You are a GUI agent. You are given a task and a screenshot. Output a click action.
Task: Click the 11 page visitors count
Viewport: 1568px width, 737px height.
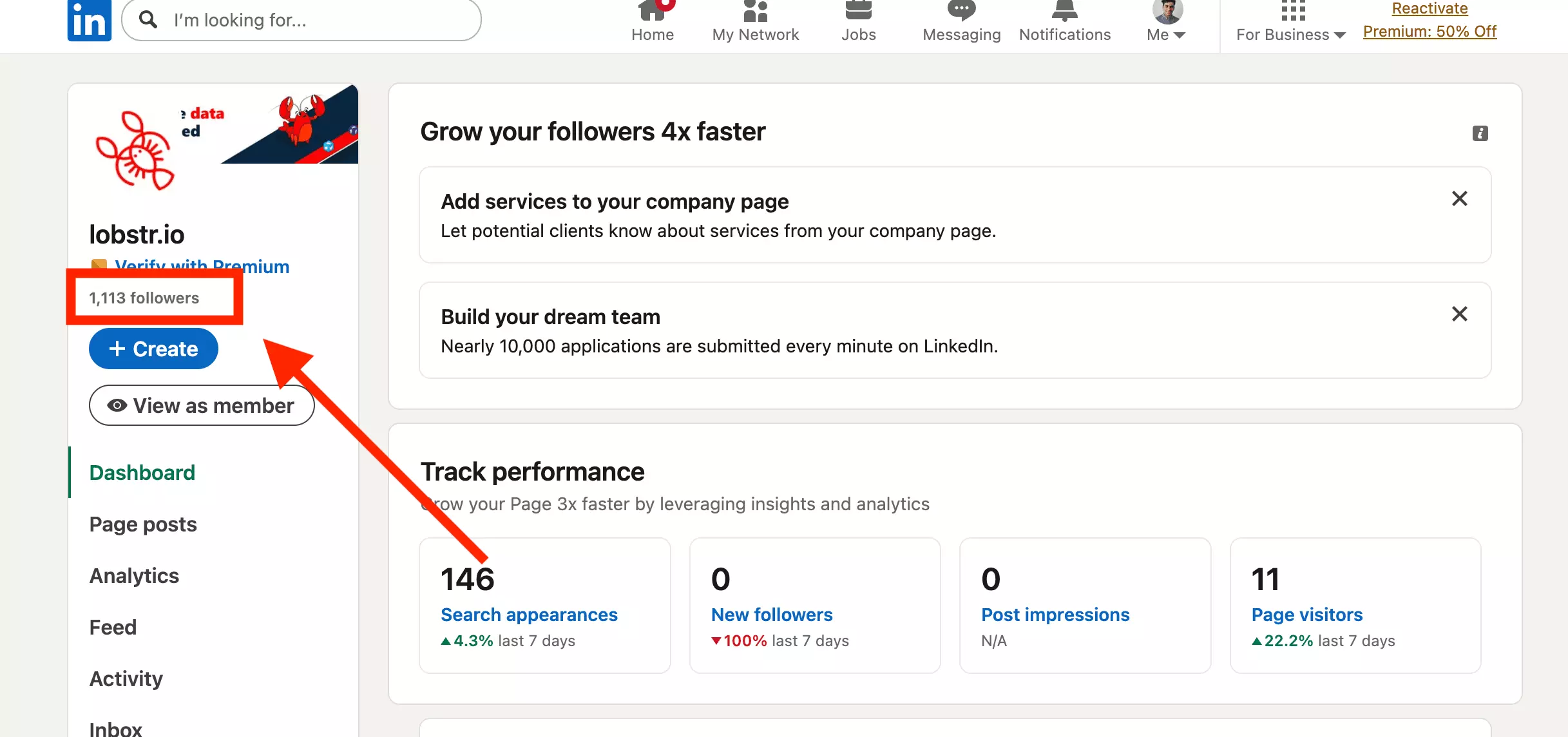[x=1265, y=579]
